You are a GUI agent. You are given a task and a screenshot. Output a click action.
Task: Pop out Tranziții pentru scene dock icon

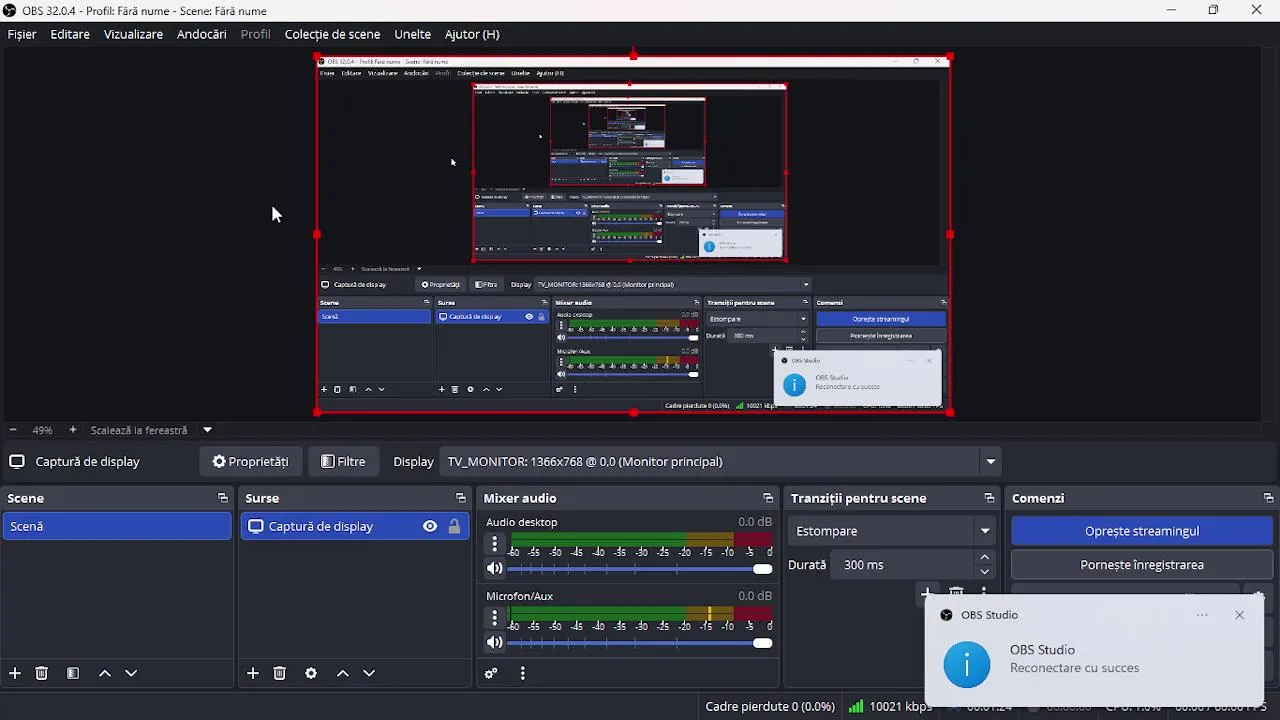(988, 498)
